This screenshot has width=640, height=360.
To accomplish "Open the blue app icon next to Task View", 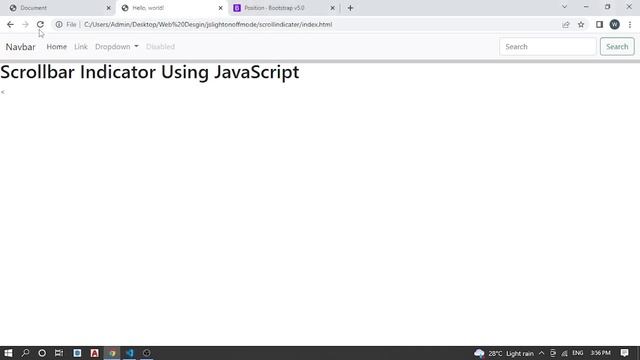I will (x=77, y=353).
